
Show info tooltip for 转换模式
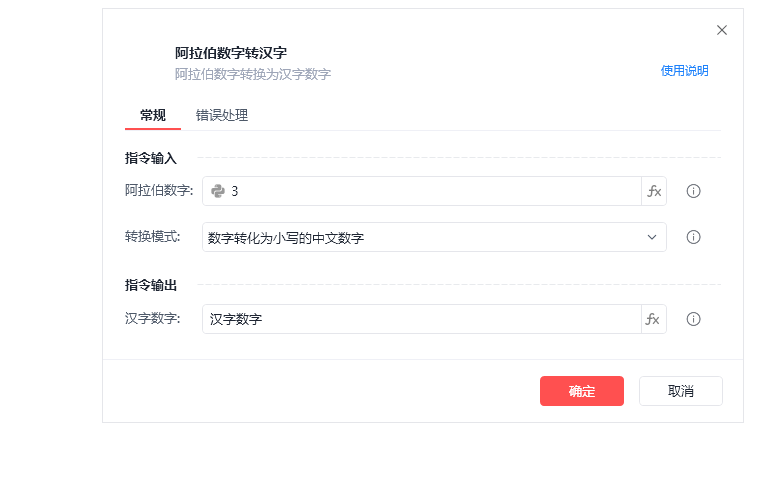pyautogui.click(x=693, y=237)
